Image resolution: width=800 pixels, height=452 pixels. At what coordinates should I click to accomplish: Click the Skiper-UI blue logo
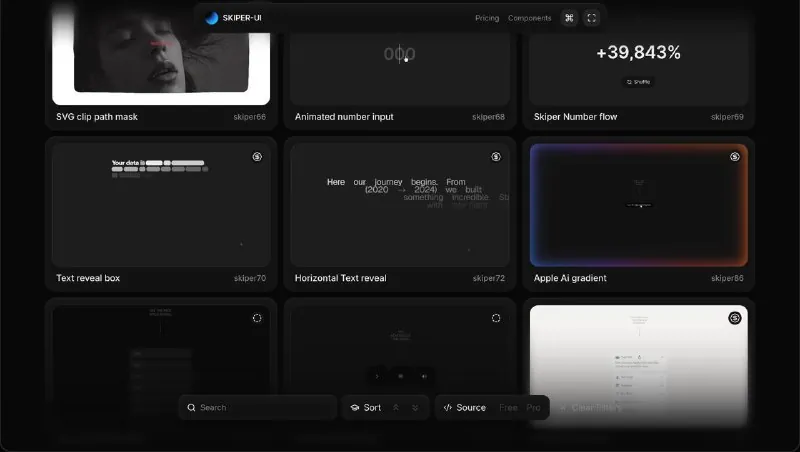point(212,18)
